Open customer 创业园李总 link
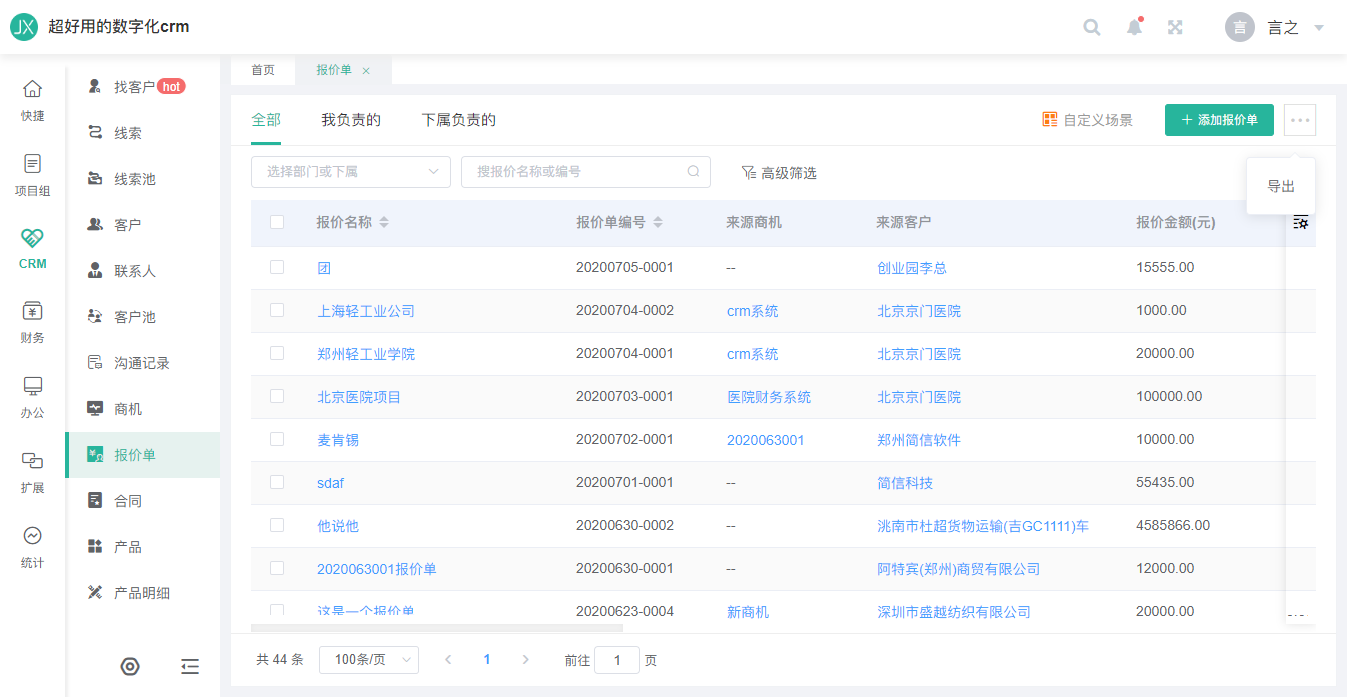The width and height of the screenshot is (1347, 697). click(x=912, y=268)
